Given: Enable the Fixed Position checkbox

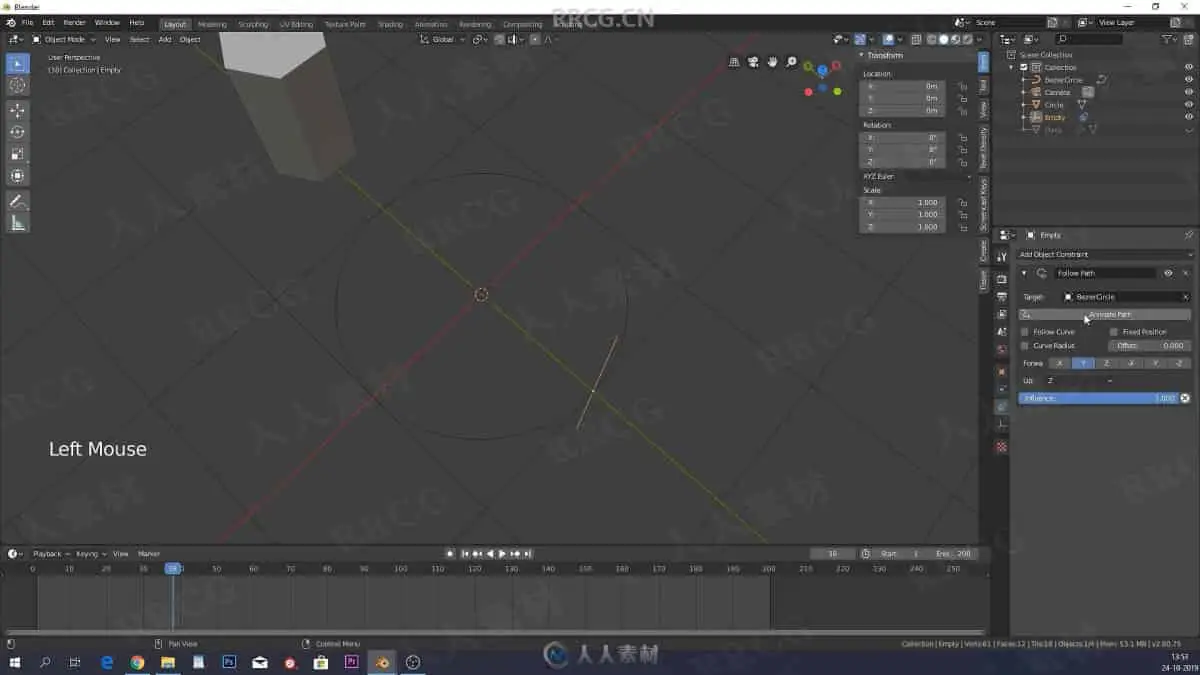Looking at the screenshot, I should click(x=1114, y=331).
